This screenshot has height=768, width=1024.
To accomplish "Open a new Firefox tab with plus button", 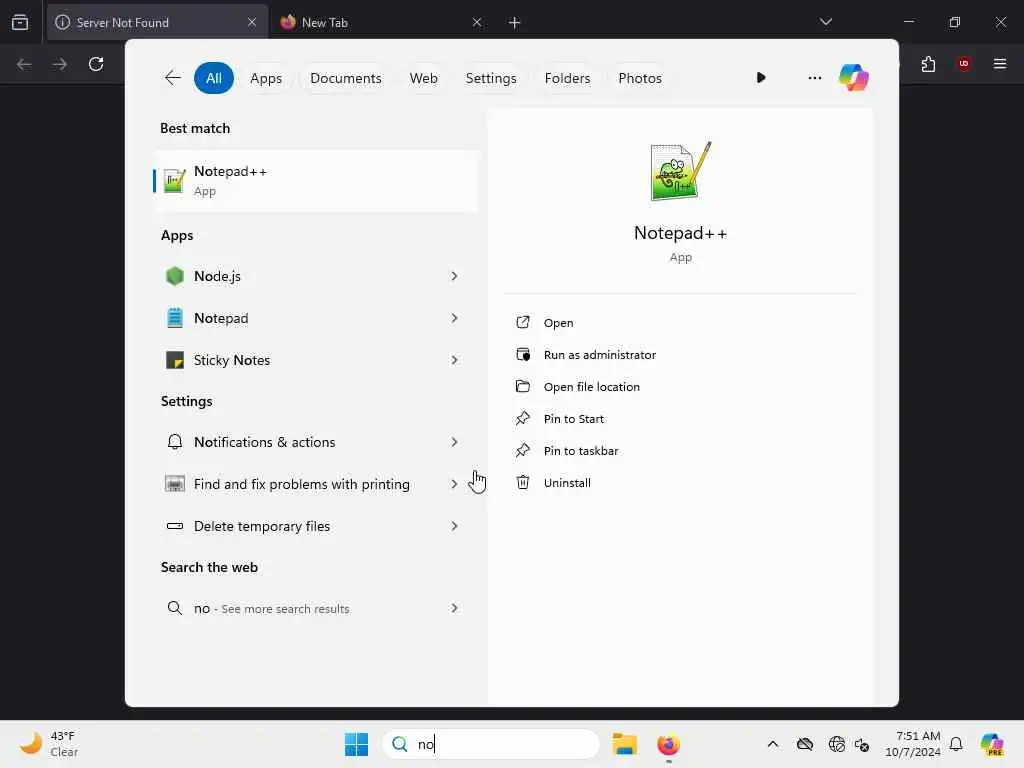I will pyautogui.click(x=515, y=22).
